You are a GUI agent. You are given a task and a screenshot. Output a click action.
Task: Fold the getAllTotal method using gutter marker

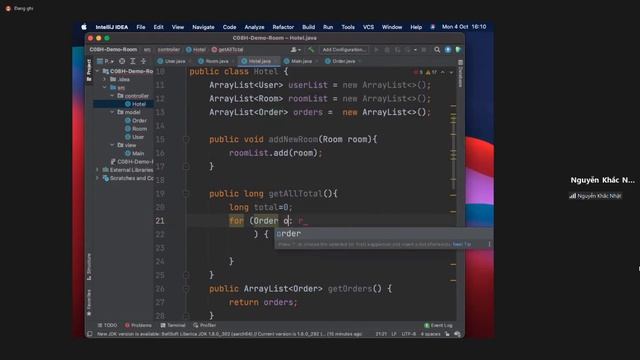(186, 194)
